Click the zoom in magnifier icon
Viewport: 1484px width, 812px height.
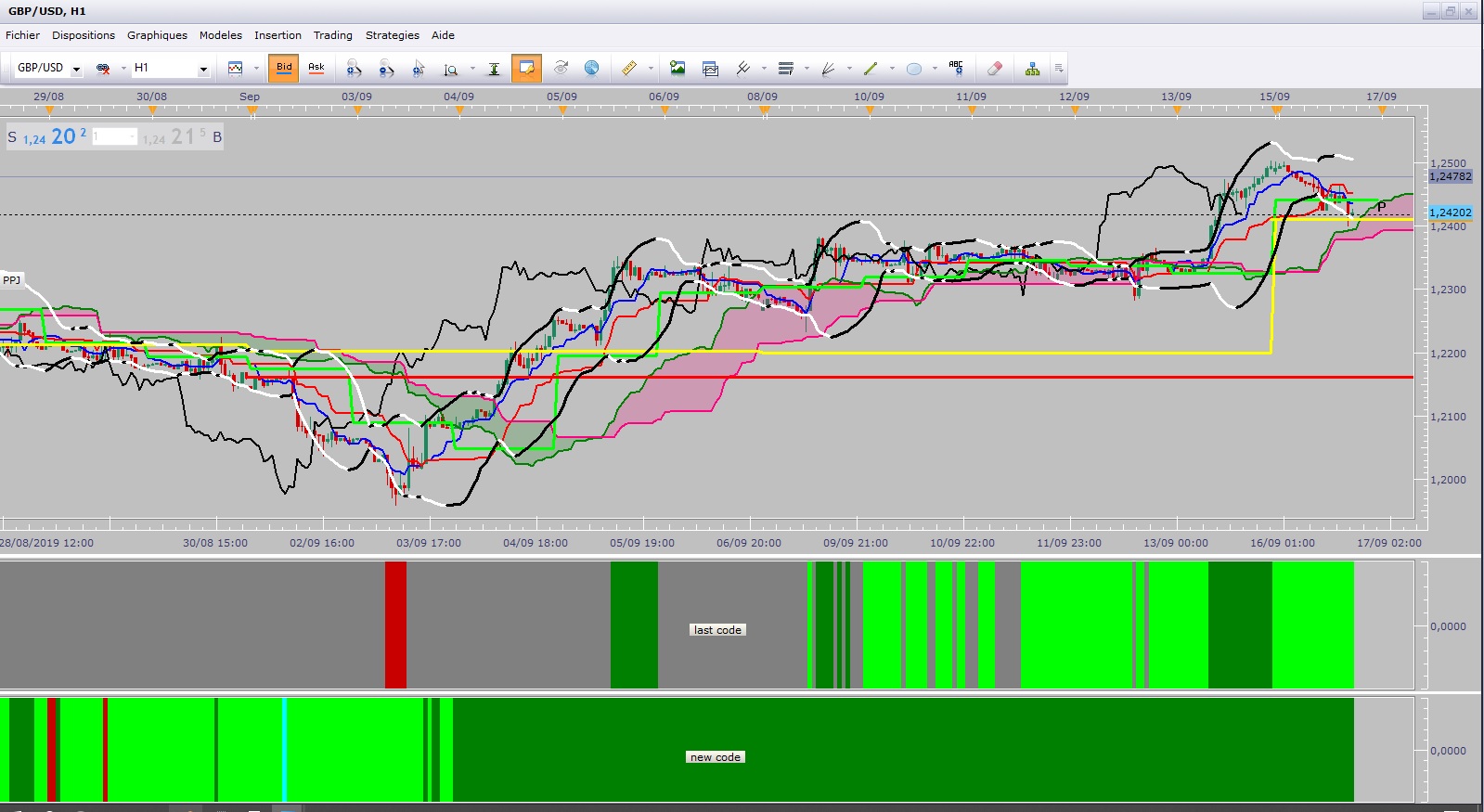pyautogui.click(x=353, y=68)
